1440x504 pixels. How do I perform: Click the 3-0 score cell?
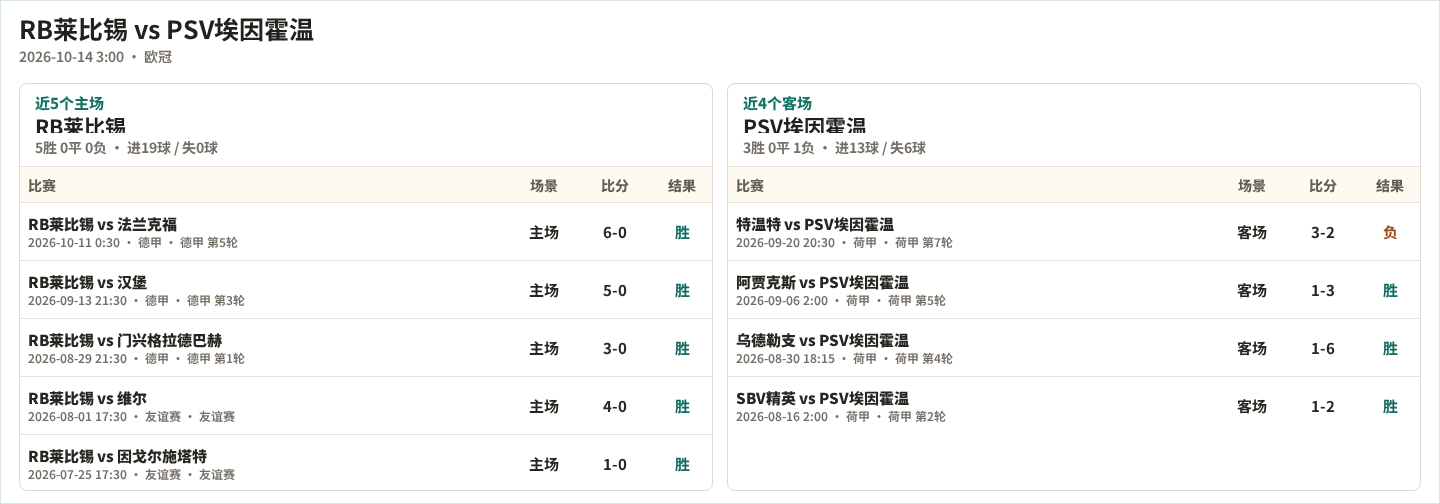pos(615,349)
